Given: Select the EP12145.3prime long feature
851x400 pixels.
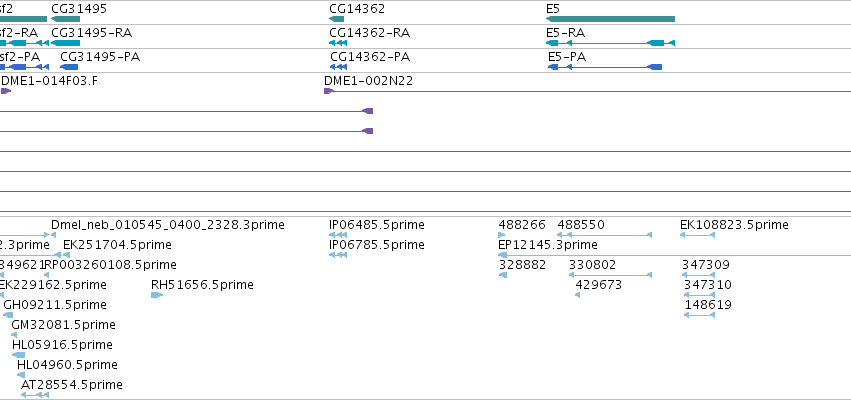Looking at the screenshot, I should point(675,255).
